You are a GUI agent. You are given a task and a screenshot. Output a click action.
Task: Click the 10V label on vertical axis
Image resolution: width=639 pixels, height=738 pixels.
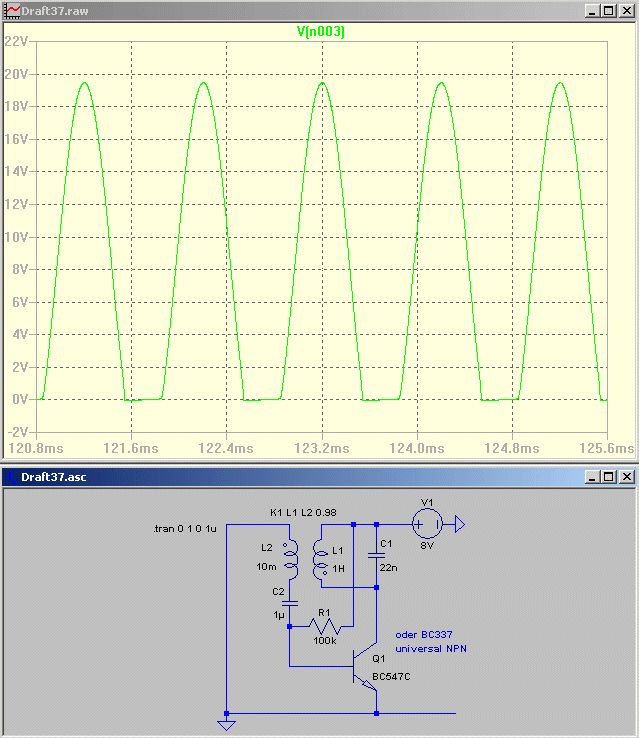point(16,237)
